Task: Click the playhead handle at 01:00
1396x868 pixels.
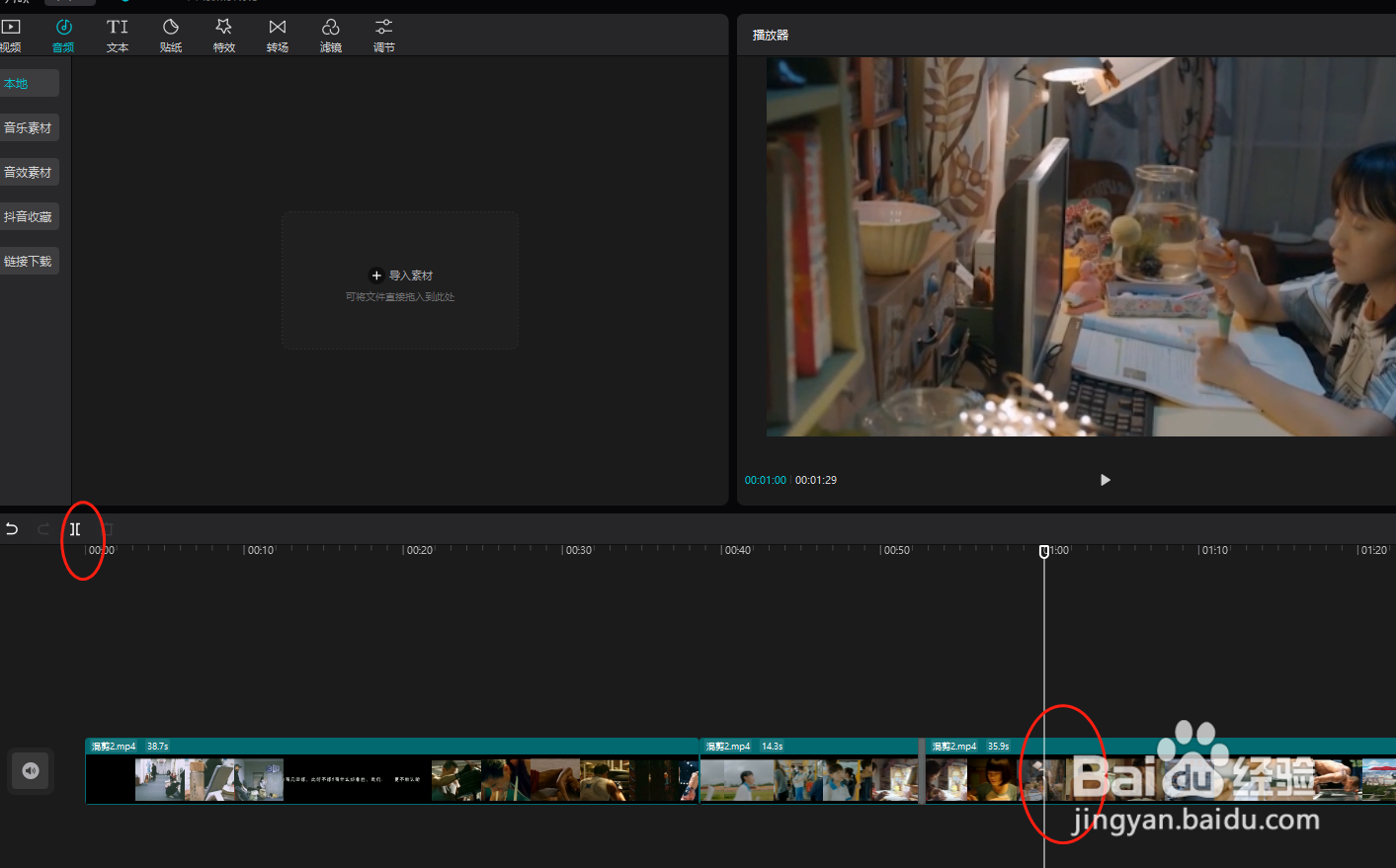Action: pos(1044,551)
